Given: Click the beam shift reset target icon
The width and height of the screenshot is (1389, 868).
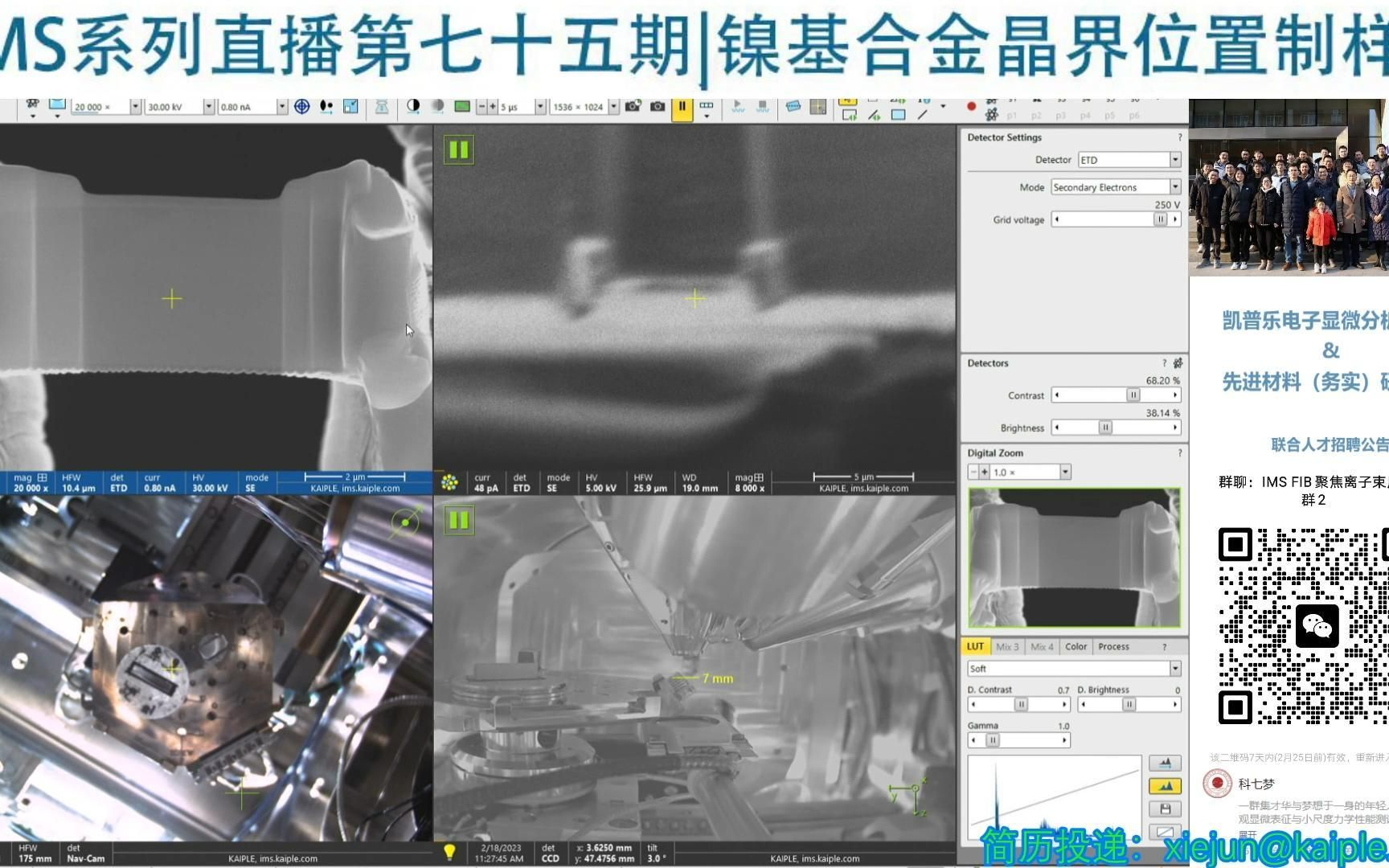Looking at the screenshot, I should tap(302, 107).
